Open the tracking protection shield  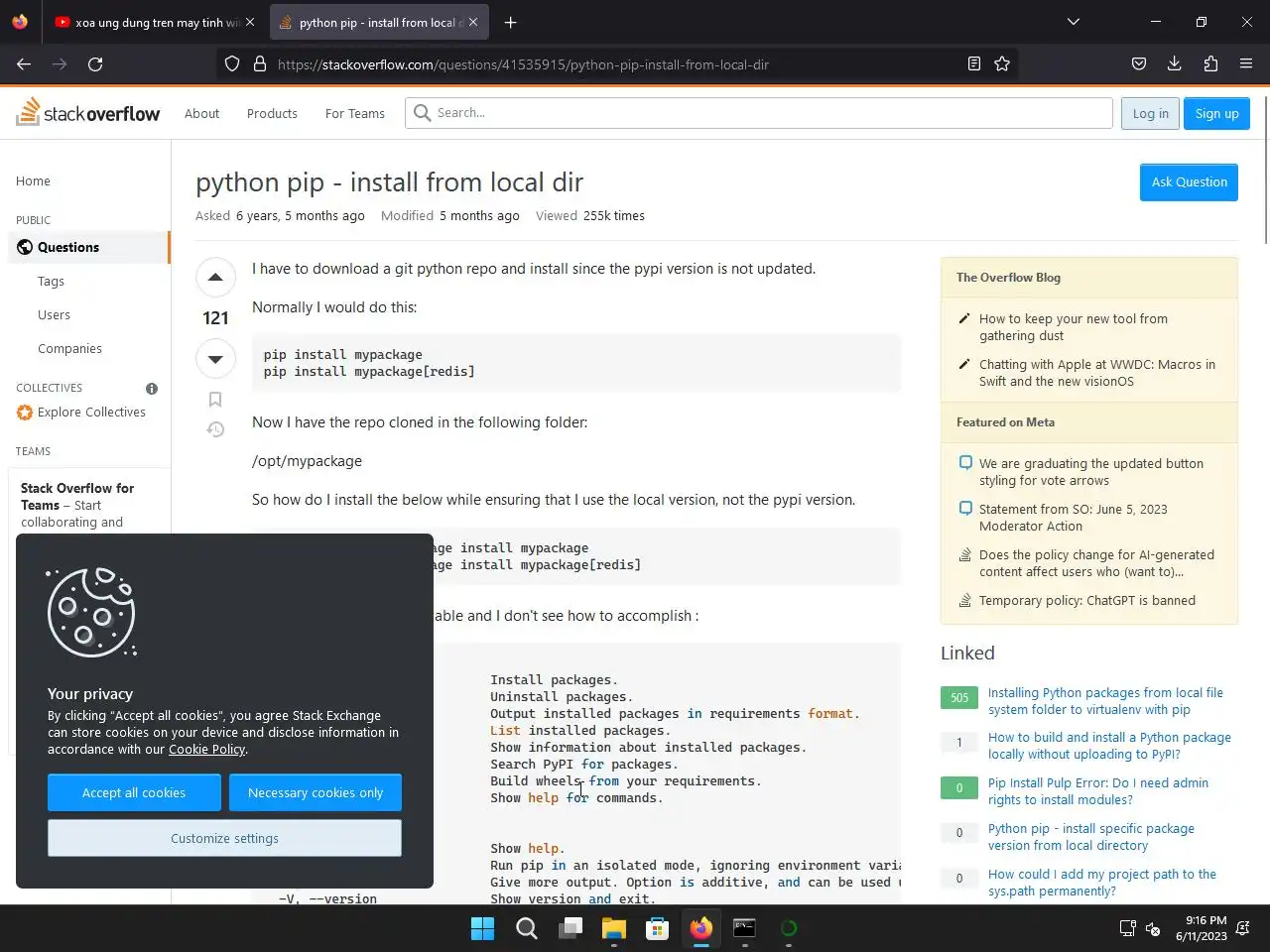[232, 63]
